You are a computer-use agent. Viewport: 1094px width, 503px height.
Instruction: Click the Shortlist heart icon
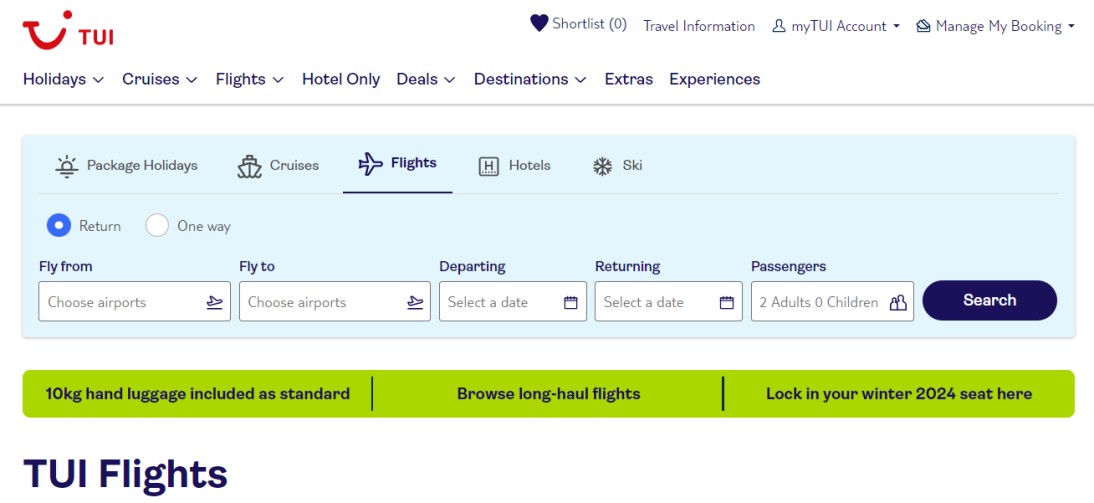pyautogui.click(x=539, y=24)
